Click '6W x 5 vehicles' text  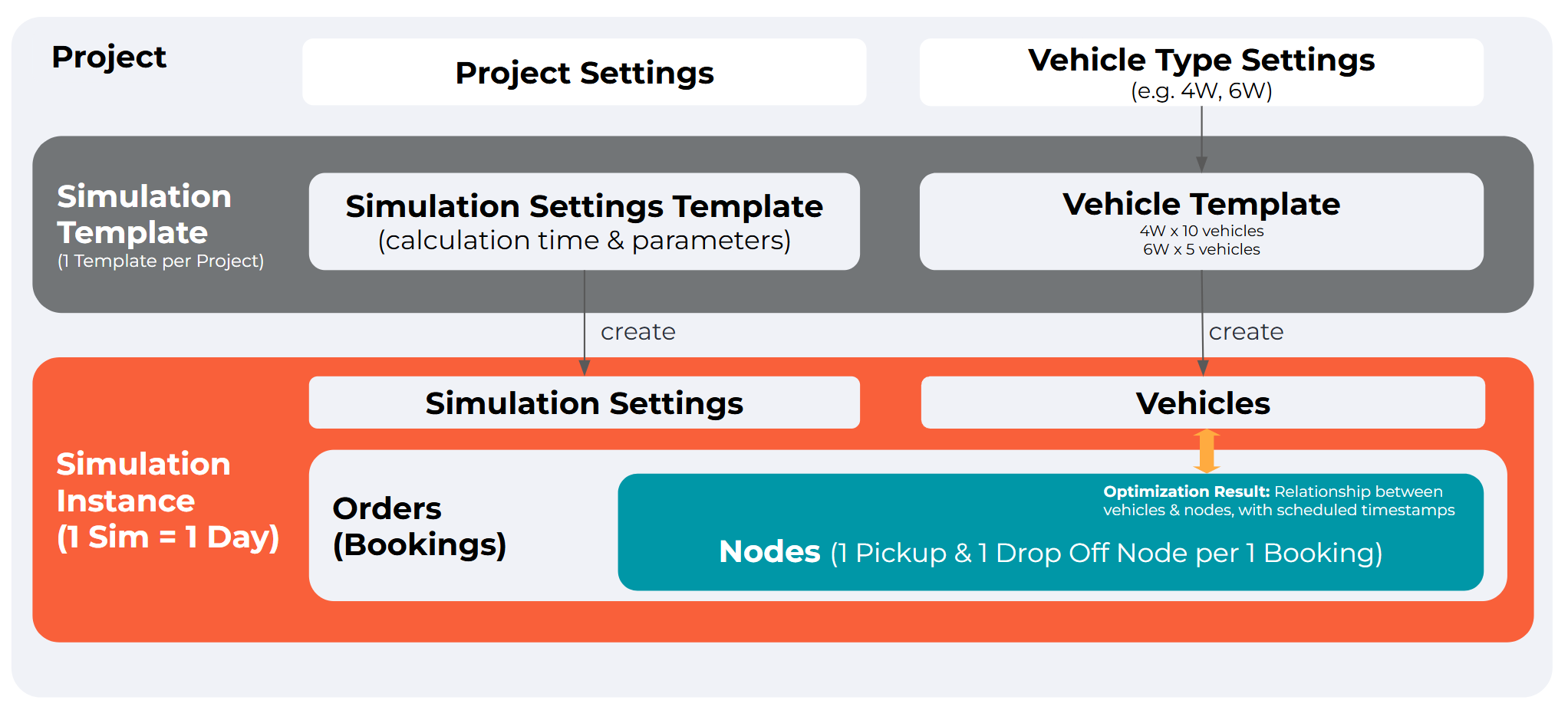click(1201, 249)
